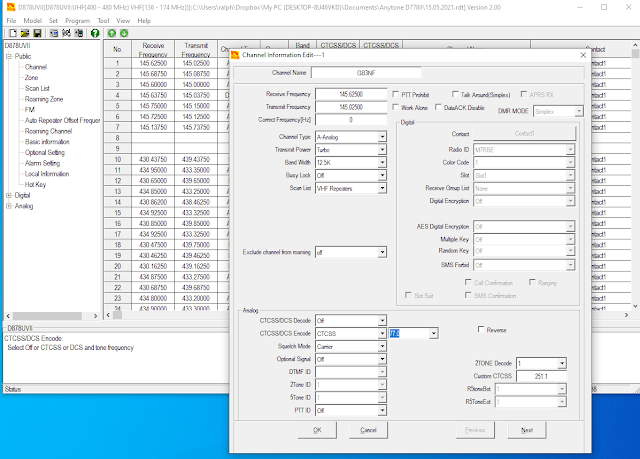Open the Program menu
This screenshot has width=640, height=459.
point(77,20)
